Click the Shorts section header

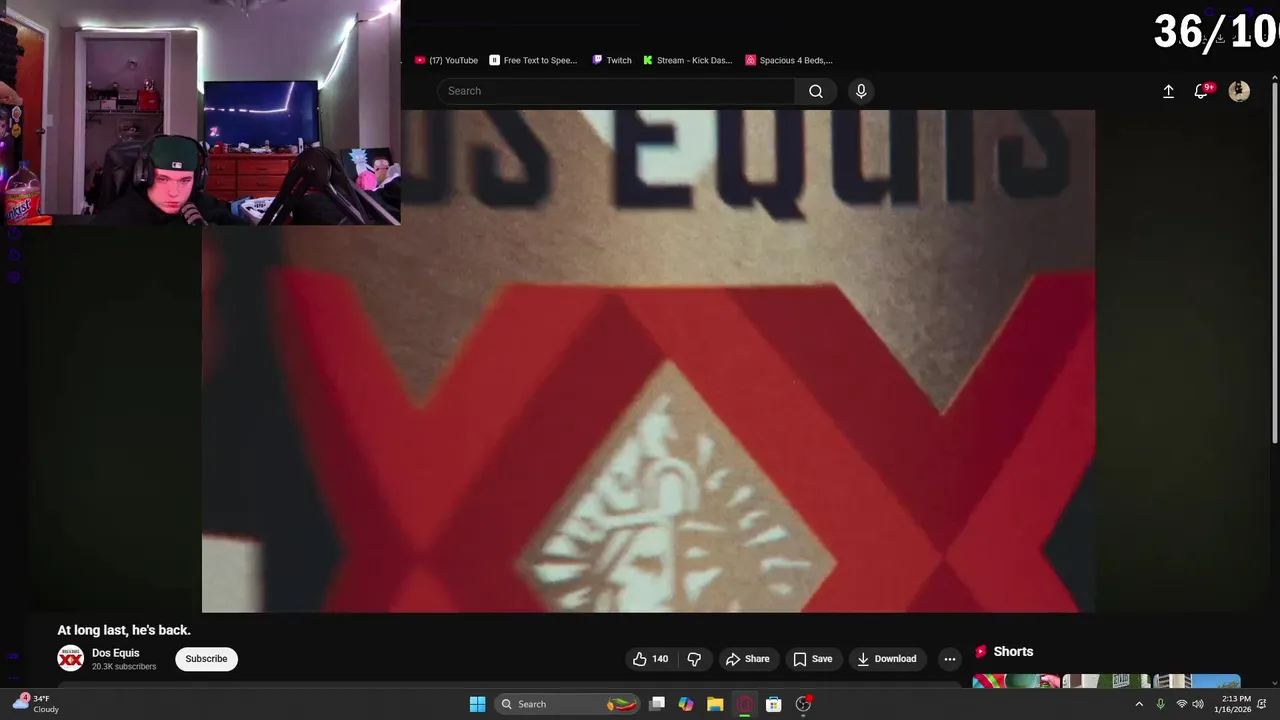coord(1004,652)
